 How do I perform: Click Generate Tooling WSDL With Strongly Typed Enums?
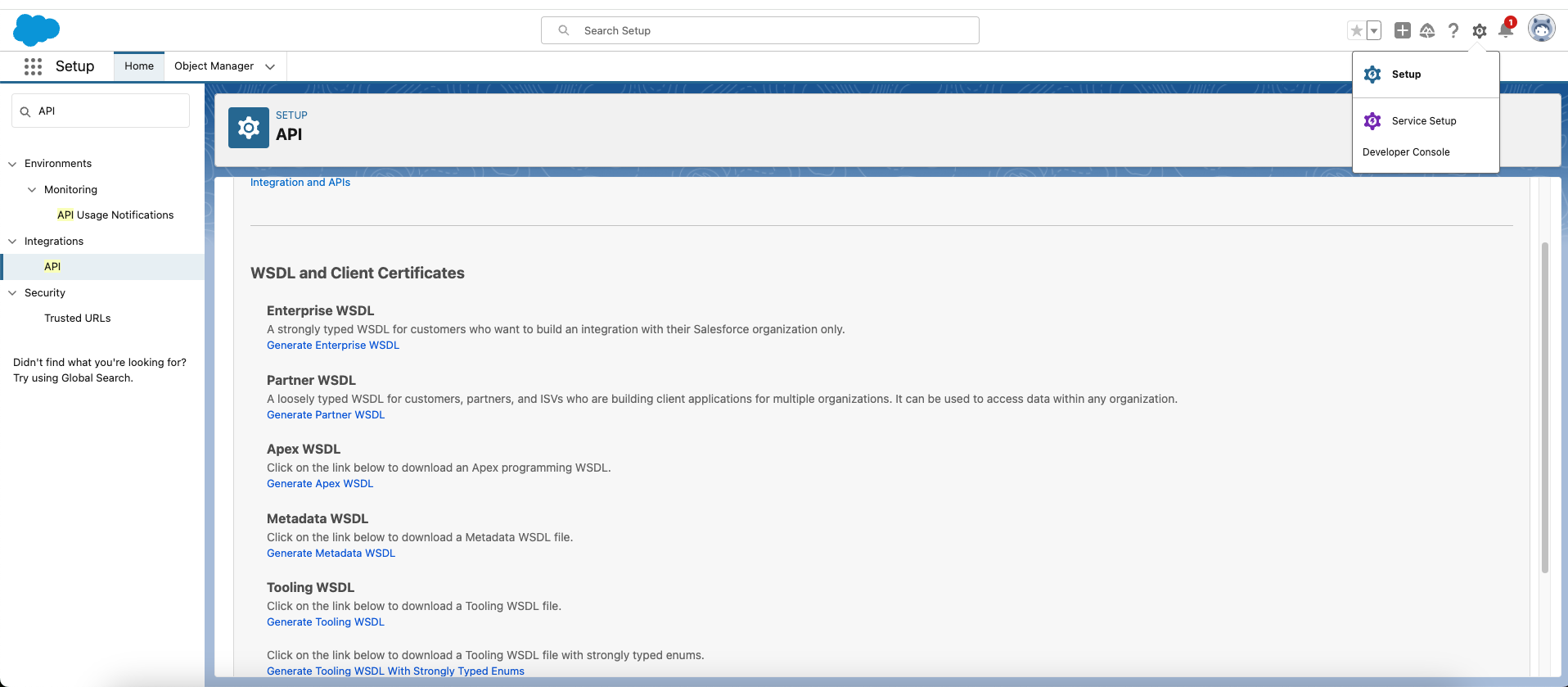(395, 671)
